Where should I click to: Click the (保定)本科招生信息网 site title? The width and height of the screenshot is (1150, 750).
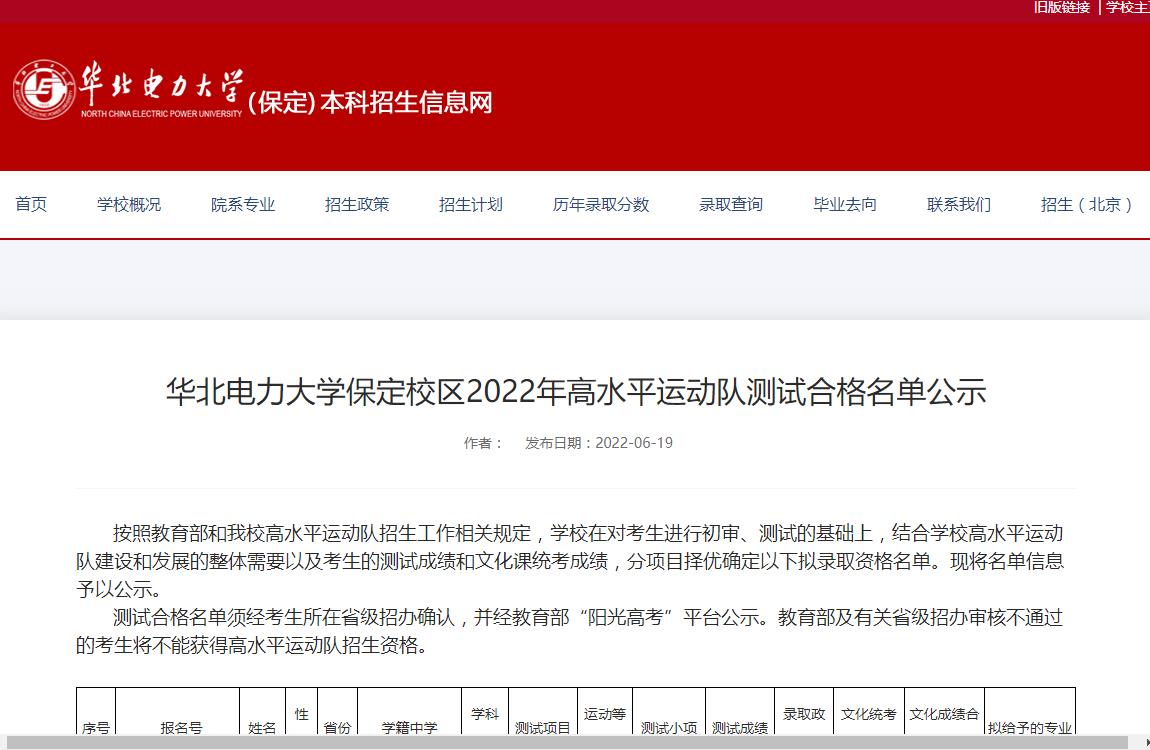pos(370,103)
